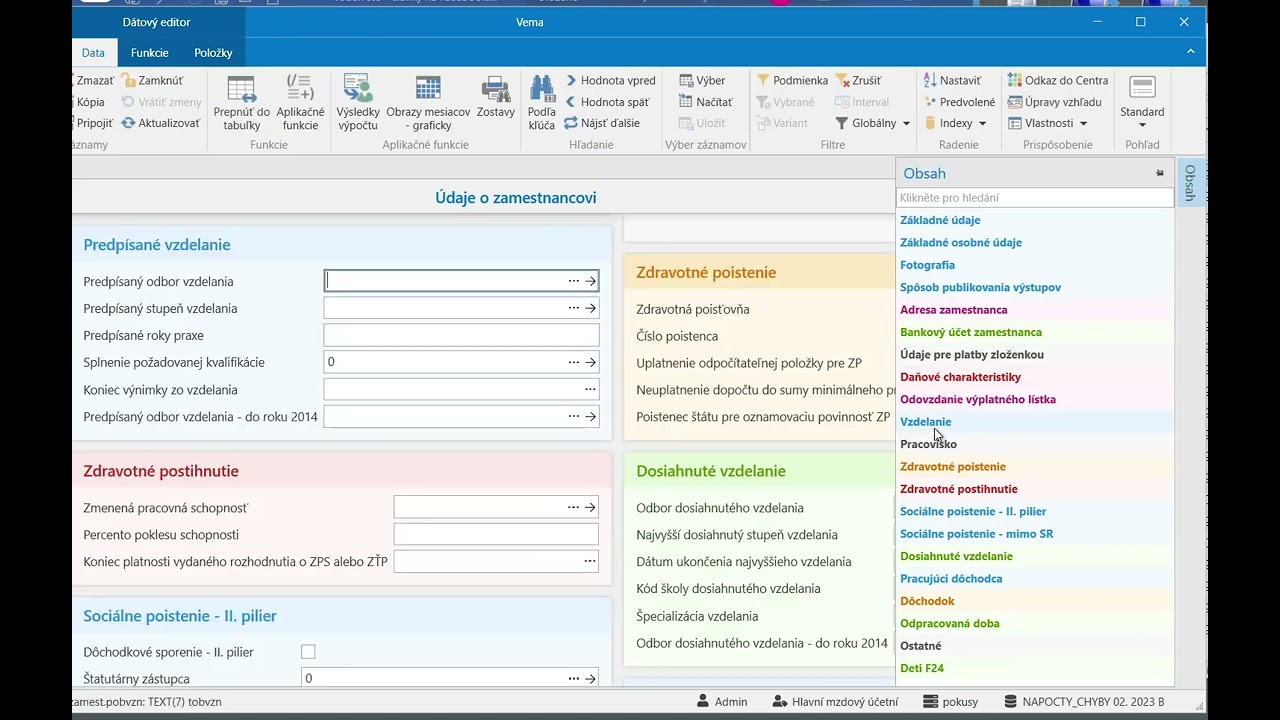This screenshot has height=720, width=1280.
Task: Switch to Funkcie ribbon tab
Action: 149,53
